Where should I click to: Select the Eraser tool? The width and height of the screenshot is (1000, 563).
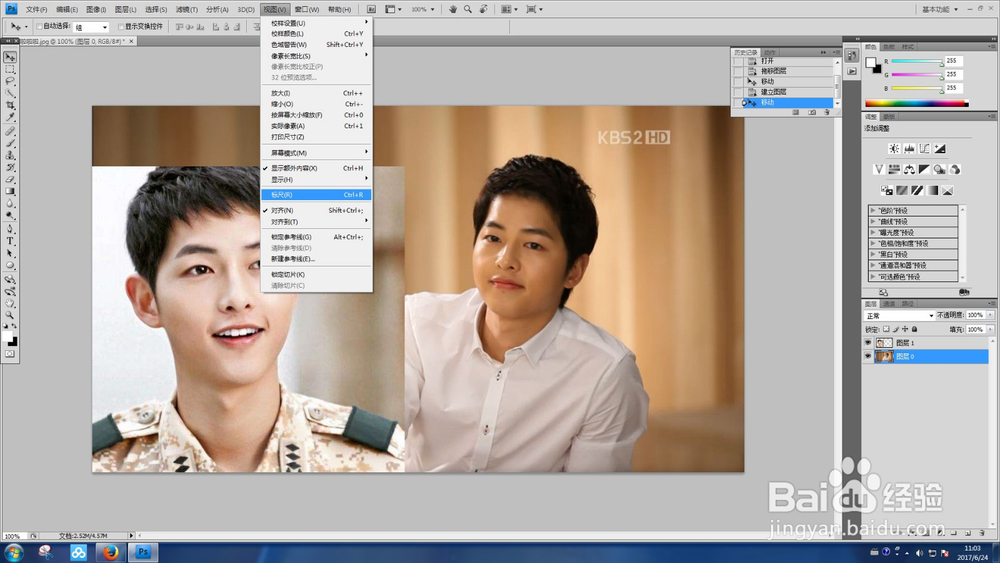pos(10,180)
